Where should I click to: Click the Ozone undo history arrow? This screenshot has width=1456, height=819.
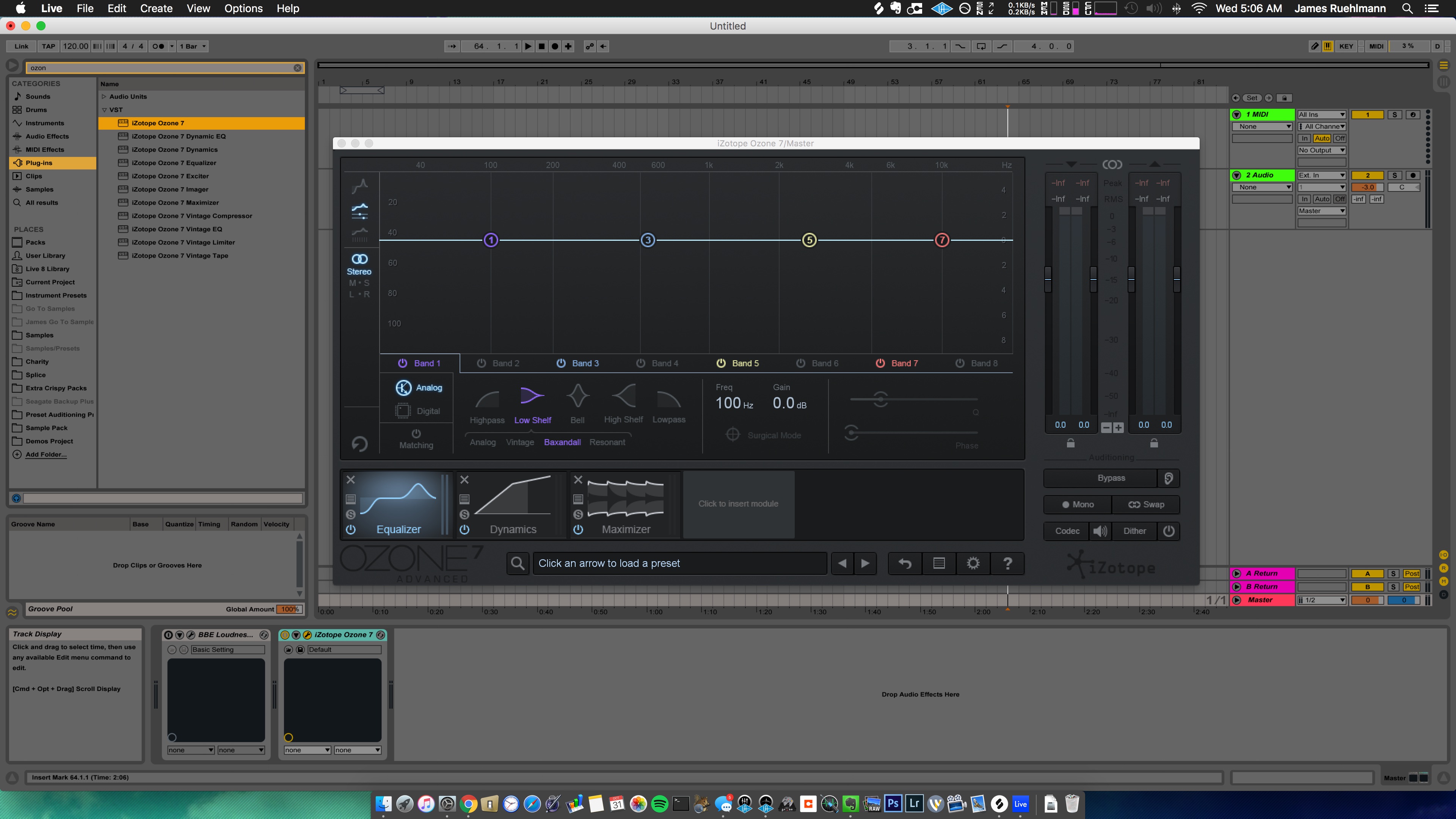coord(904,563)
